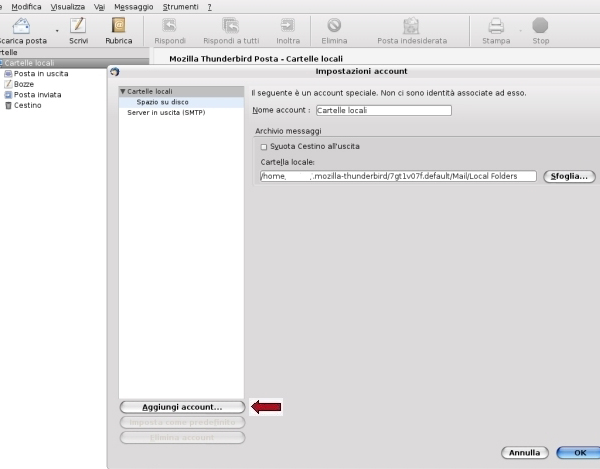Open the Scarica posta dropdown arrow

57,31
